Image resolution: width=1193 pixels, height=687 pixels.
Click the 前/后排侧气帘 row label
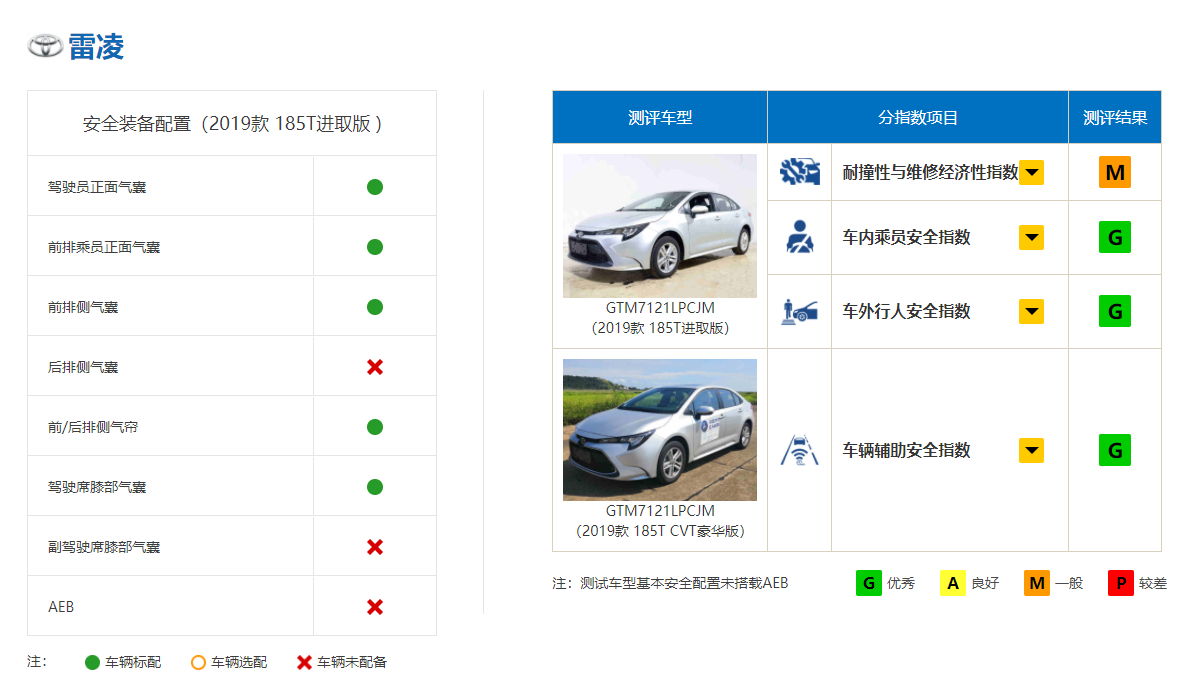(93, 428)
